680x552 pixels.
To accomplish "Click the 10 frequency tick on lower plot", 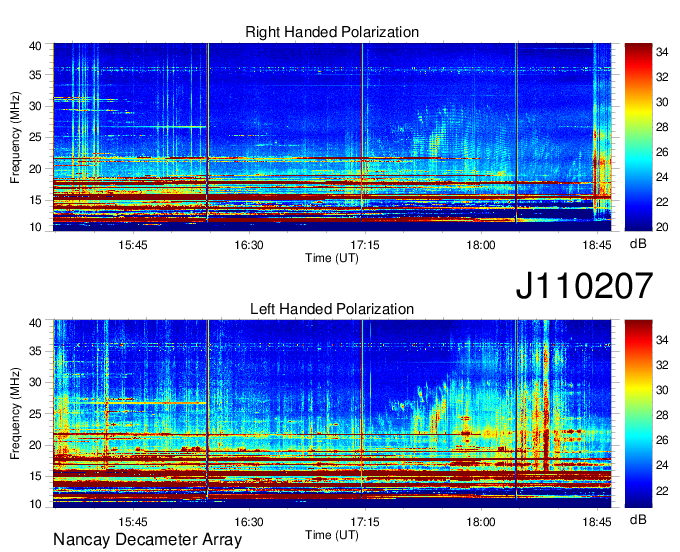I will click(35, 504).
